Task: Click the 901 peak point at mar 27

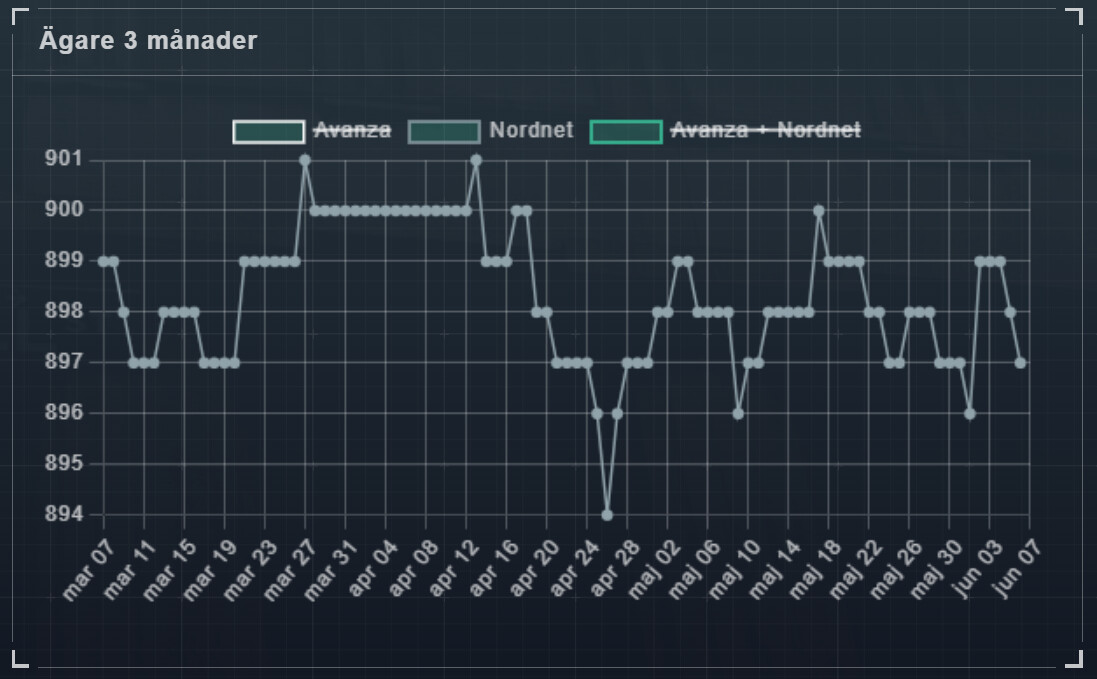Action: (305, 160)
